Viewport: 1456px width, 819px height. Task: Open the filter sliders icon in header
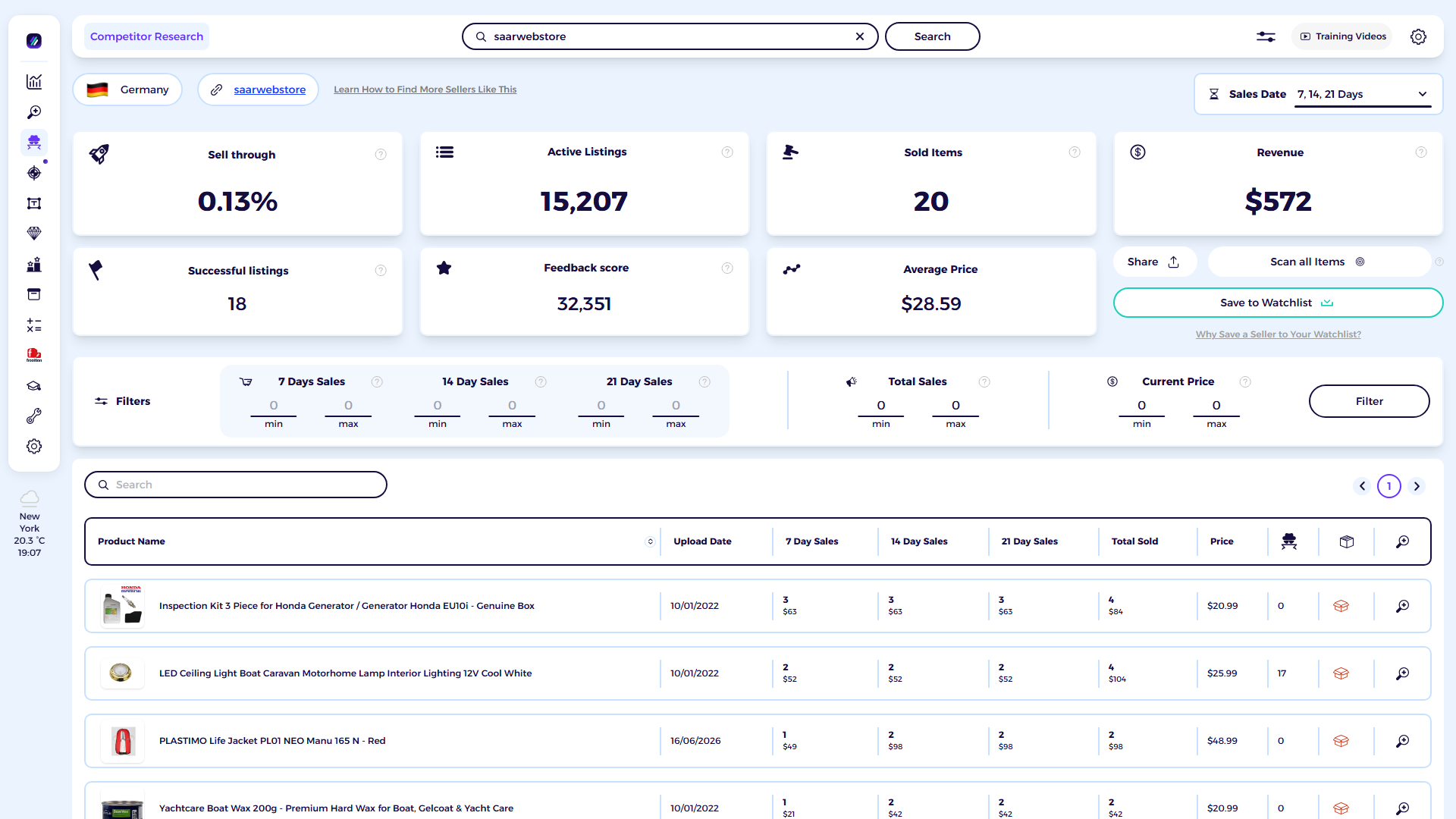1266,36
